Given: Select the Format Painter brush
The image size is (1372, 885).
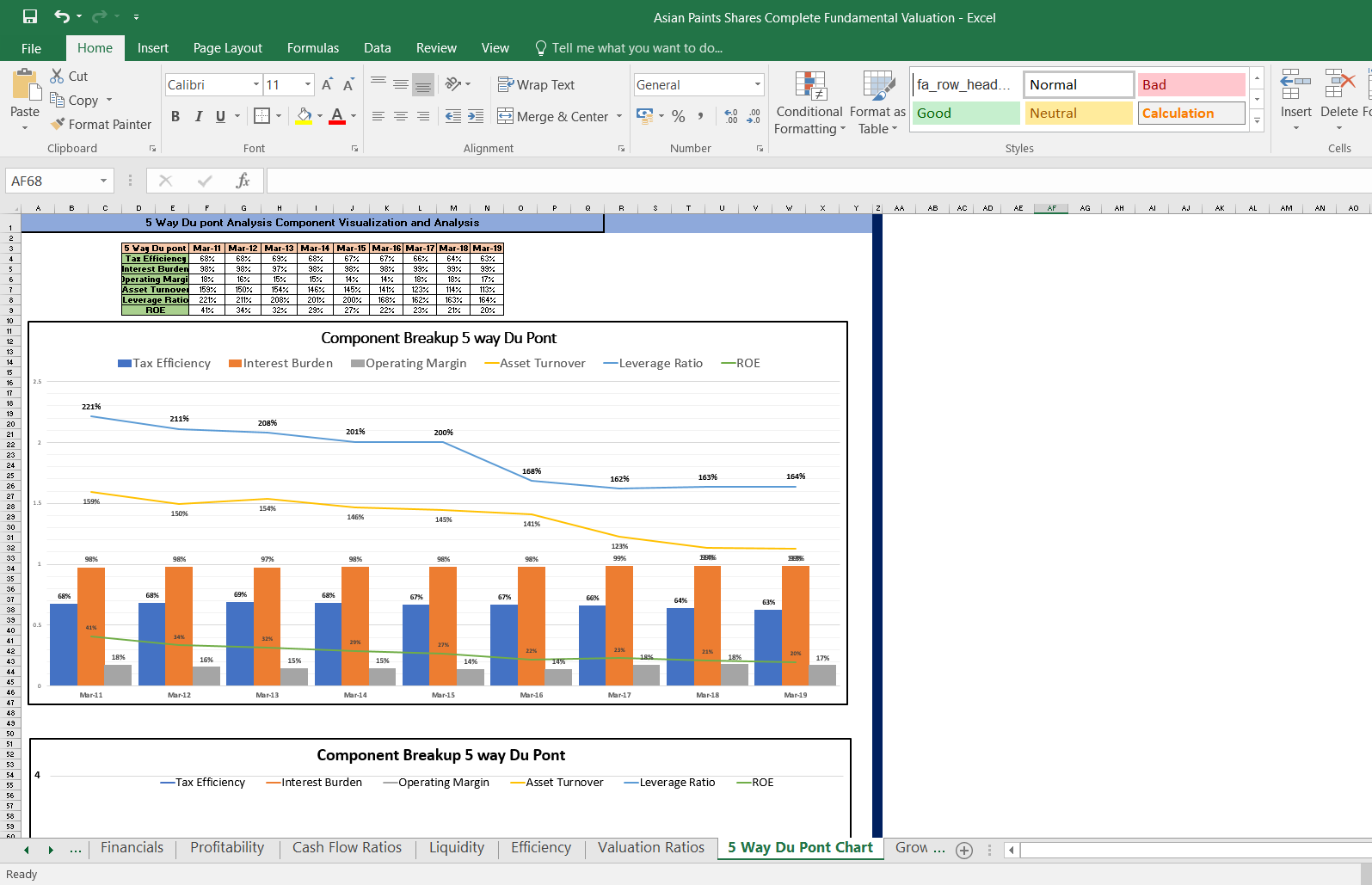Looking at the screenshot, I should tap(57, 124).
